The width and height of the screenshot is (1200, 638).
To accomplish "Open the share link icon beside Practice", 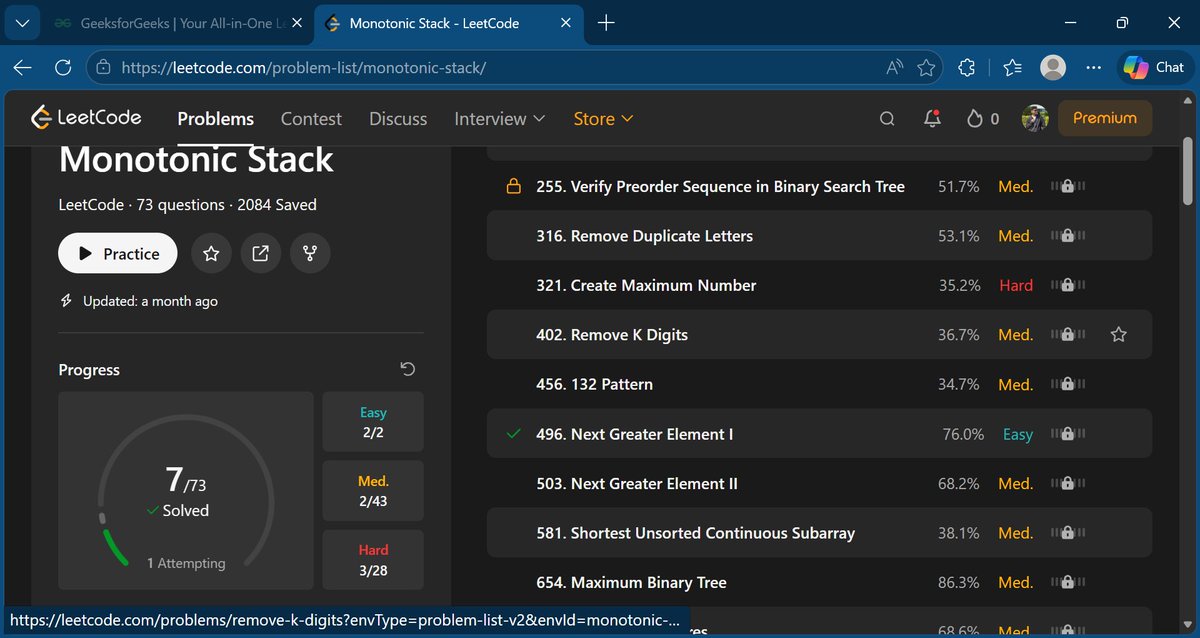I will point(260,254).
